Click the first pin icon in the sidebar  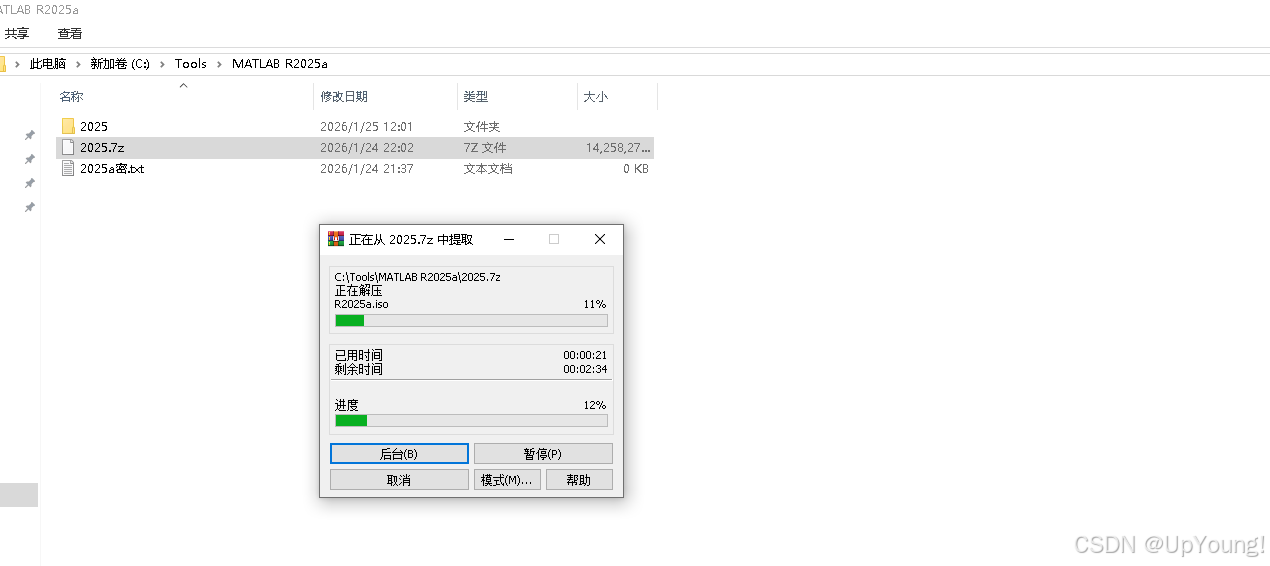pos(30,135)
